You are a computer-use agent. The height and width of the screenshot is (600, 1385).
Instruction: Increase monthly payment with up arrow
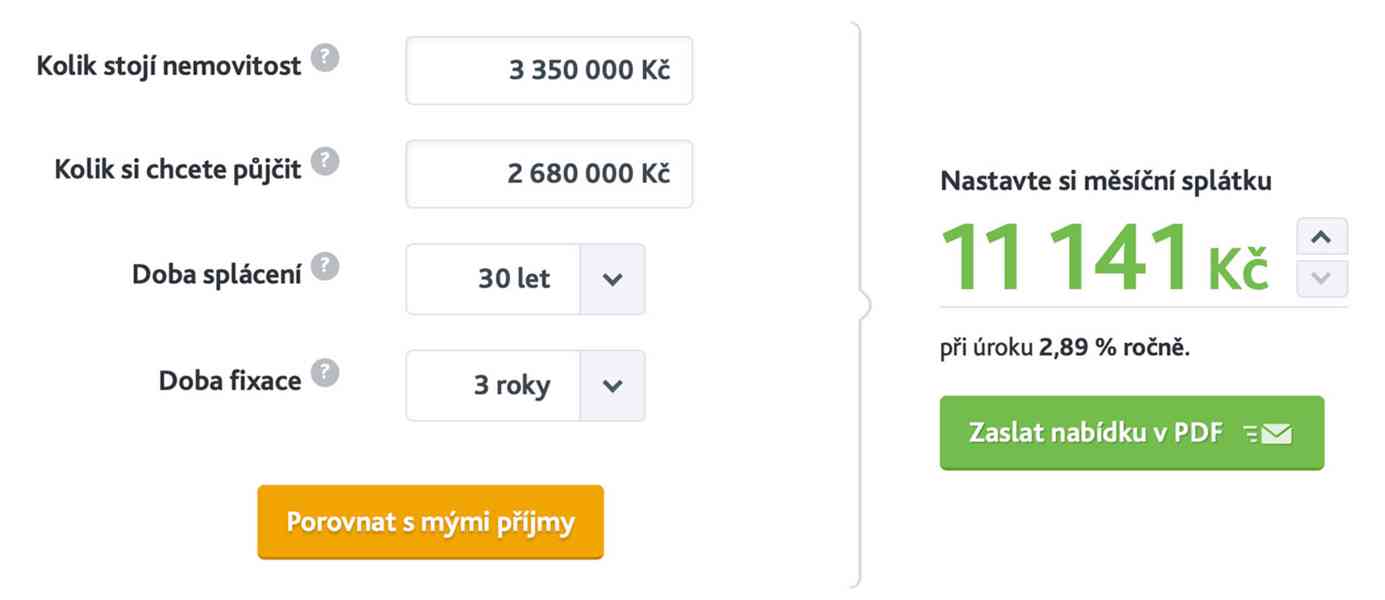coord(1321,236)
